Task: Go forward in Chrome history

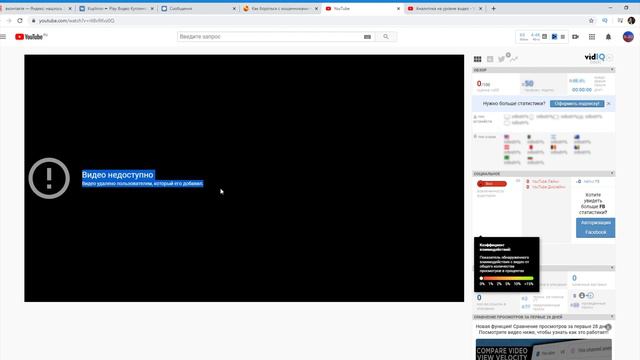Action: 9,20
